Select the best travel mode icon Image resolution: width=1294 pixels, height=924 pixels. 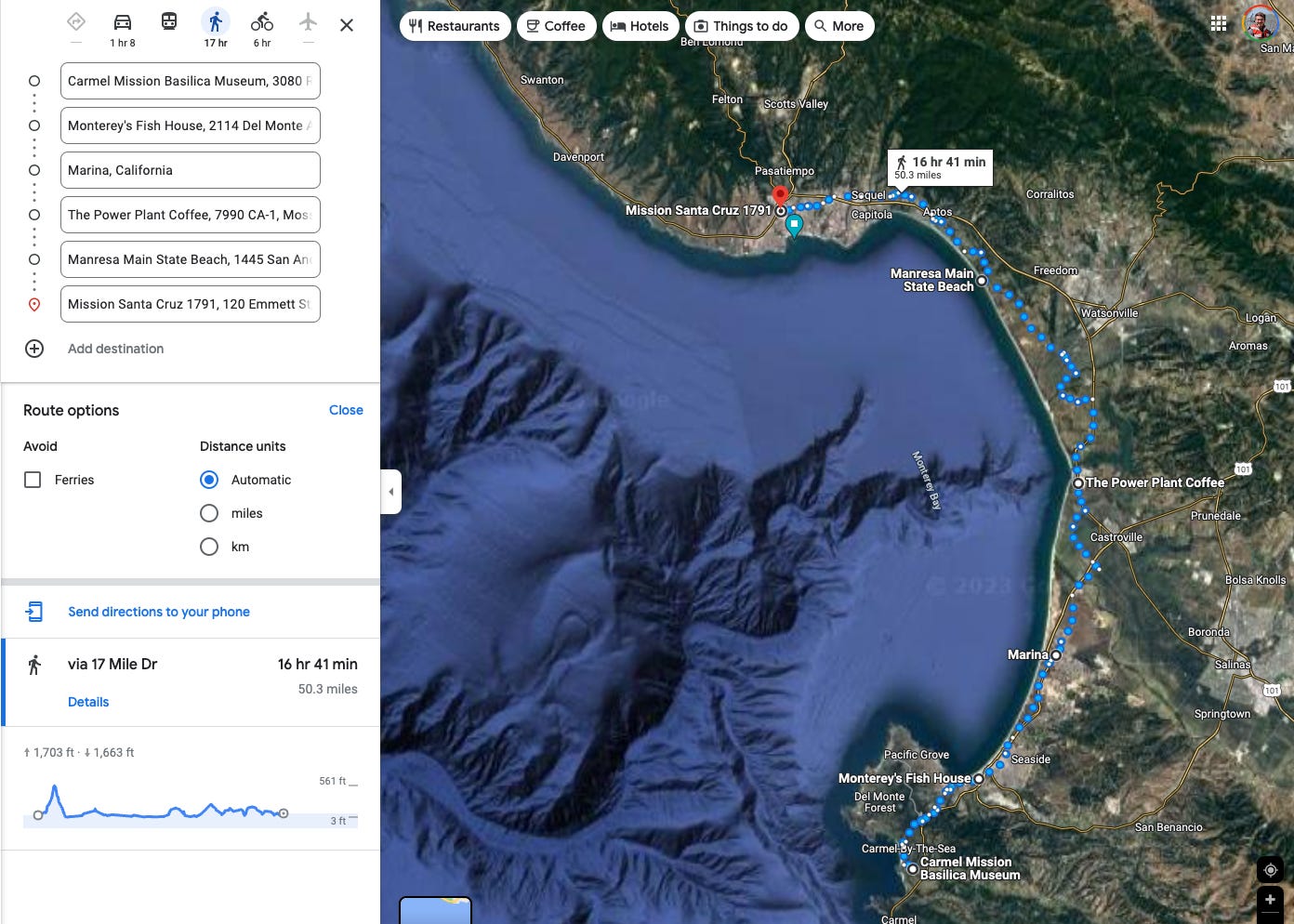pos(76,22)
